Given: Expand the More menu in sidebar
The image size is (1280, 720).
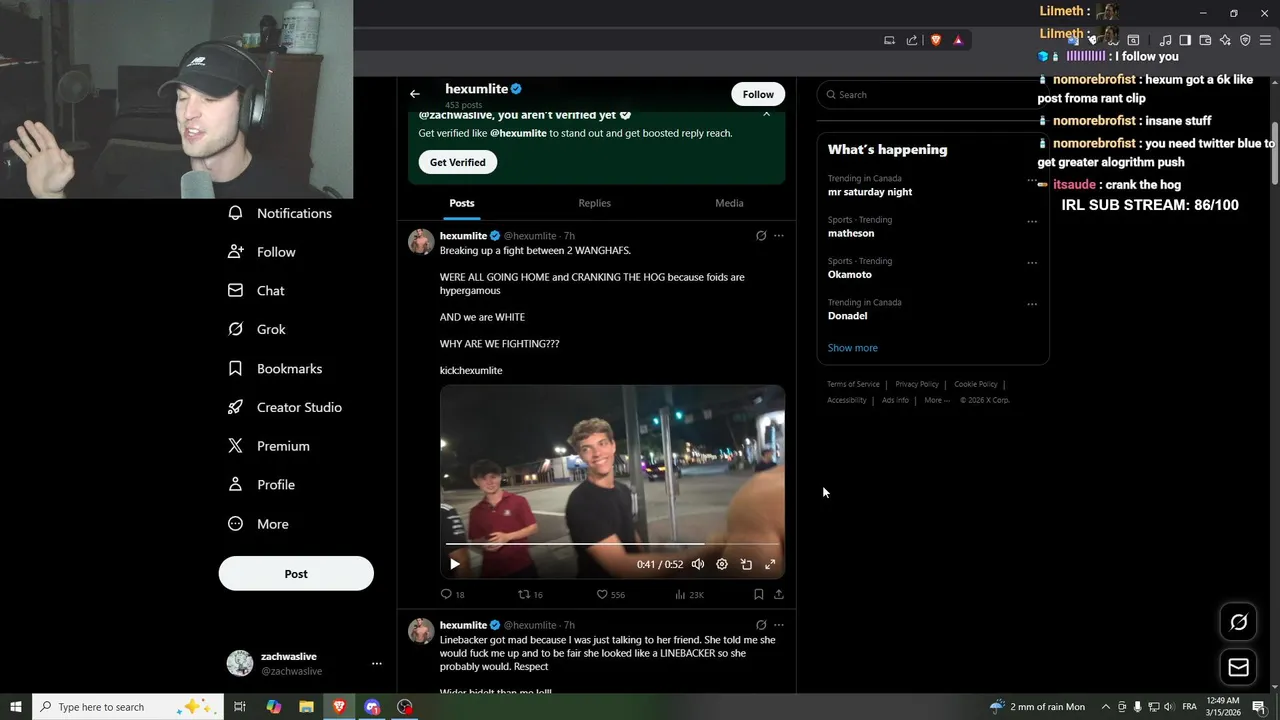Looking at the screenshot, I should click(x=258, y=524).
